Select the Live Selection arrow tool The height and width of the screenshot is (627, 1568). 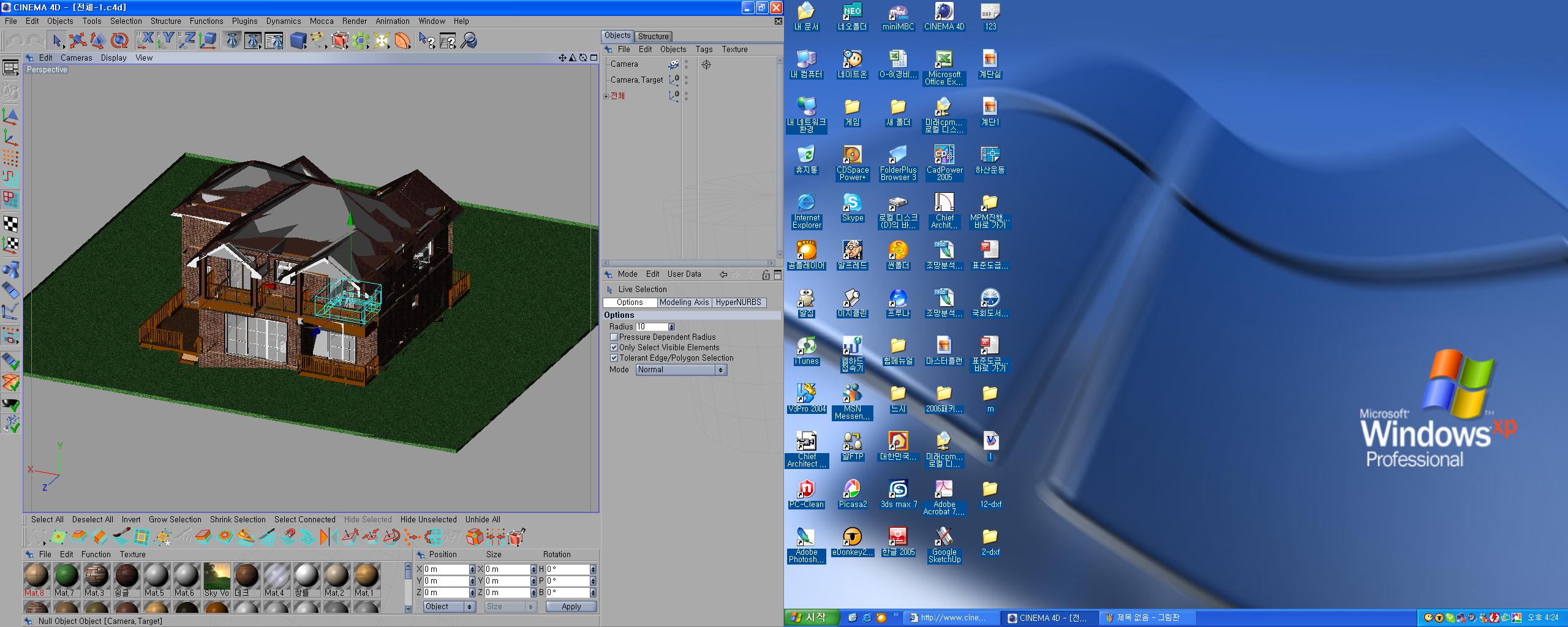(56, 41)
